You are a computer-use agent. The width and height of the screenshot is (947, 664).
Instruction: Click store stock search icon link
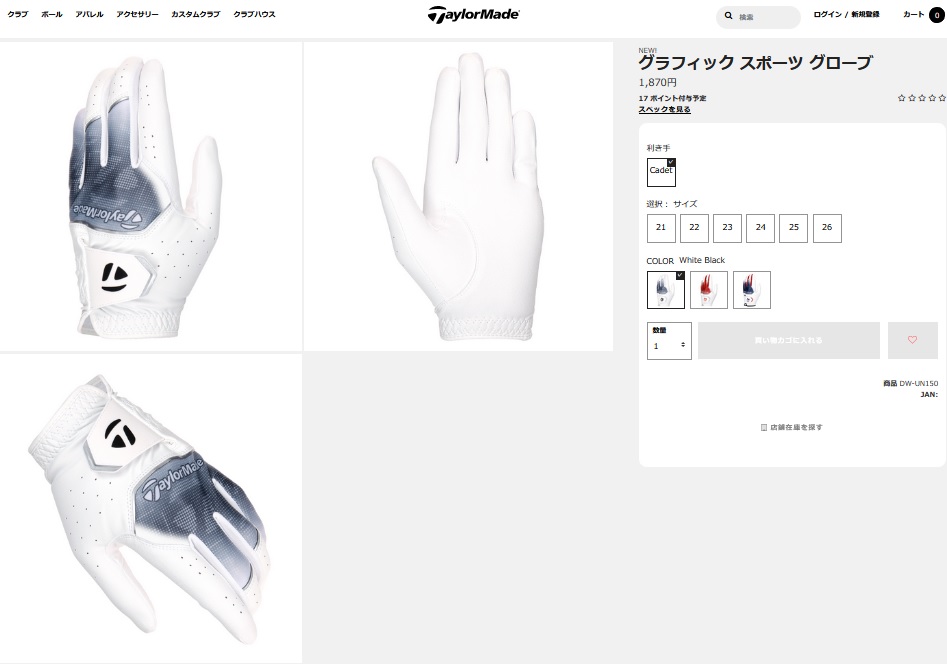pos(791,427)
